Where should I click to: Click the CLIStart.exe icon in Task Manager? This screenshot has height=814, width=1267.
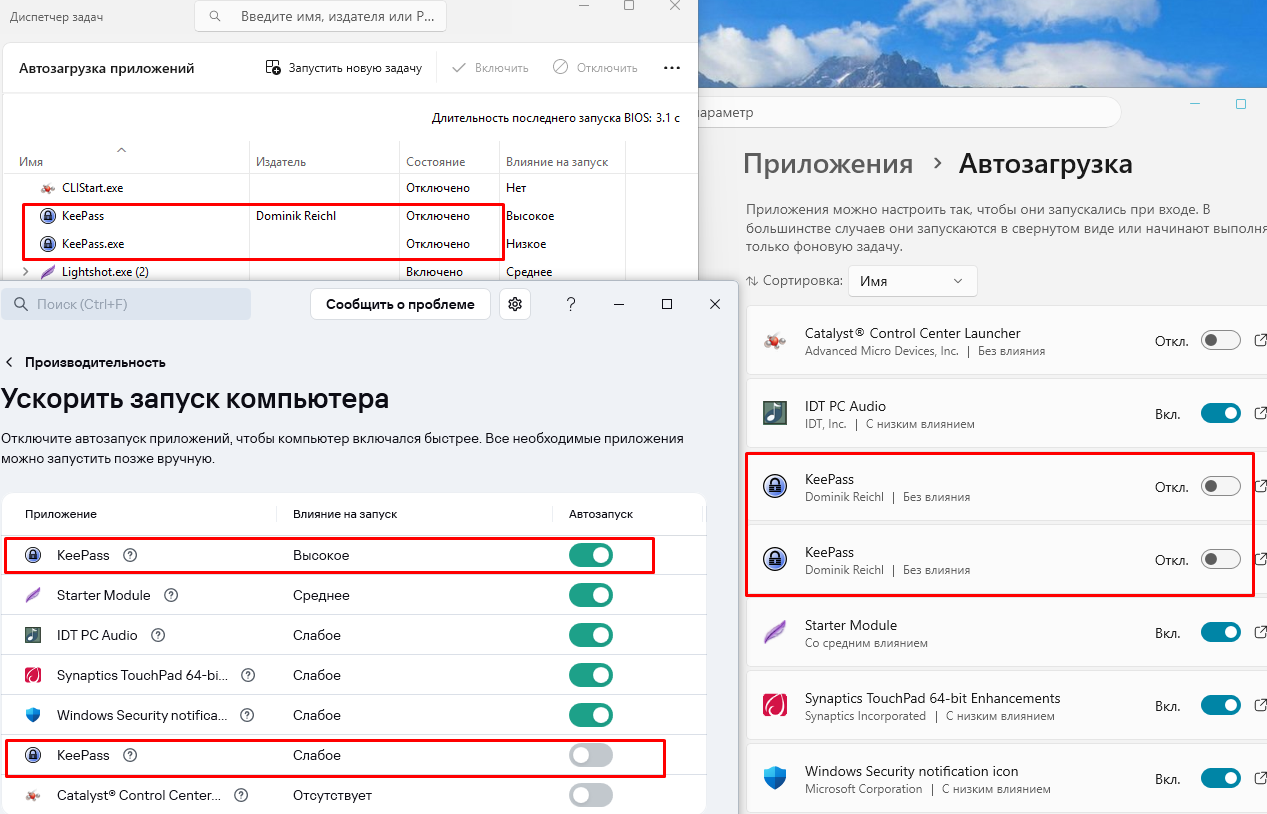(x=46, y=187)
